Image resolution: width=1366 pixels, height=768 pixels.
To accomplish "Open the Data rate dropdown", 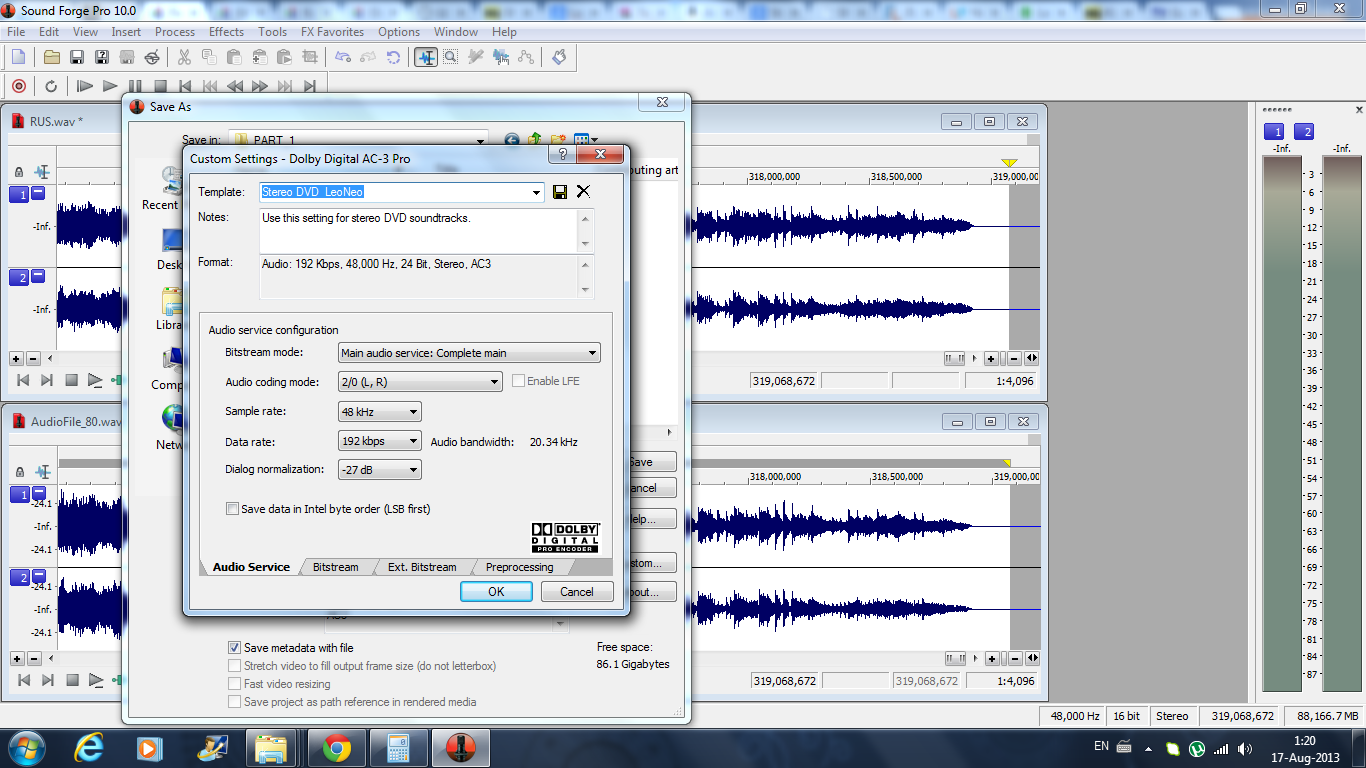I will coord(414,441).
